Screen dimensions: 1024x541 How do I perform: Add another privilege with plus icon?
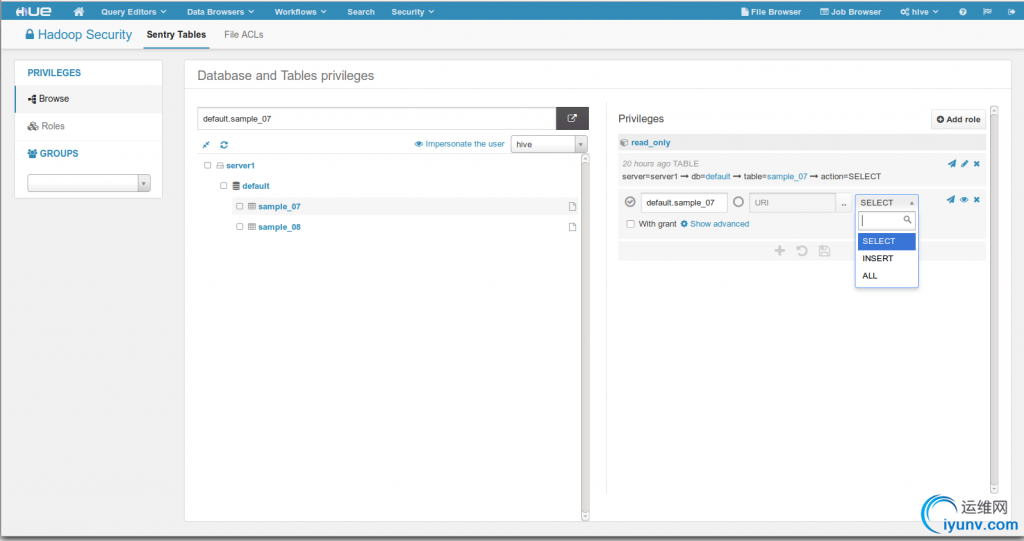[780, 251]
